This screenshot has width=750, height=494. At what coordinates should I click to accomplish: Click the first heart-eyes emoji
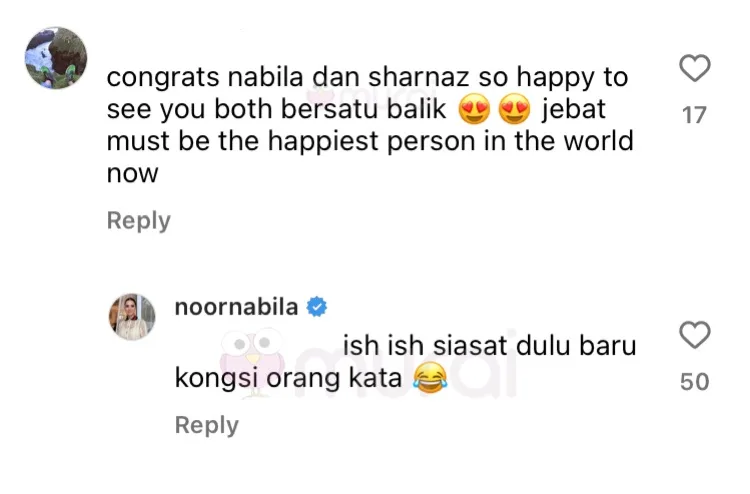(474, 109)
